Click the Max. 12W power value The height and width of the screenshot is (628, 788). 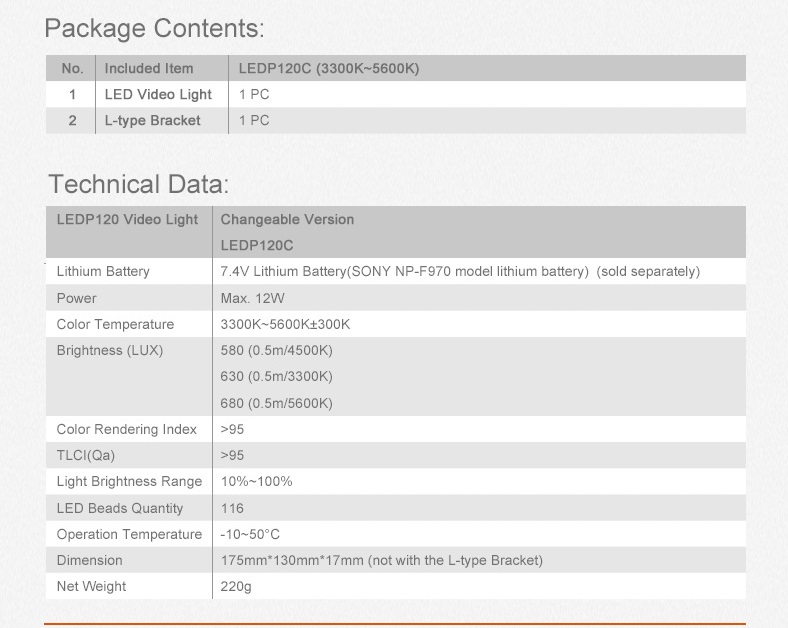252,298
